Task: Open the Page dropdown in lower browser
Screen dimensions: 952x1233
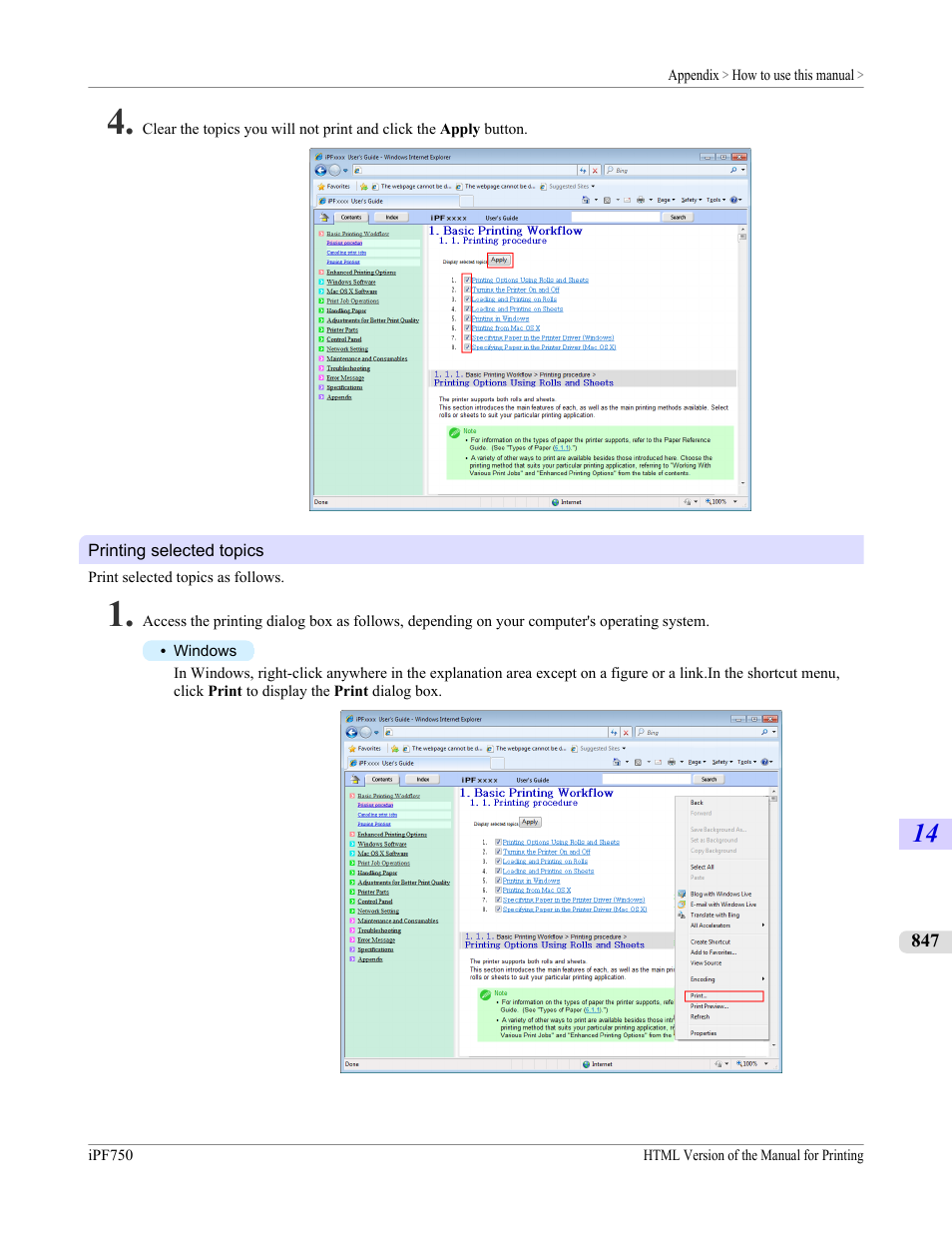Action: pos(697,762)
